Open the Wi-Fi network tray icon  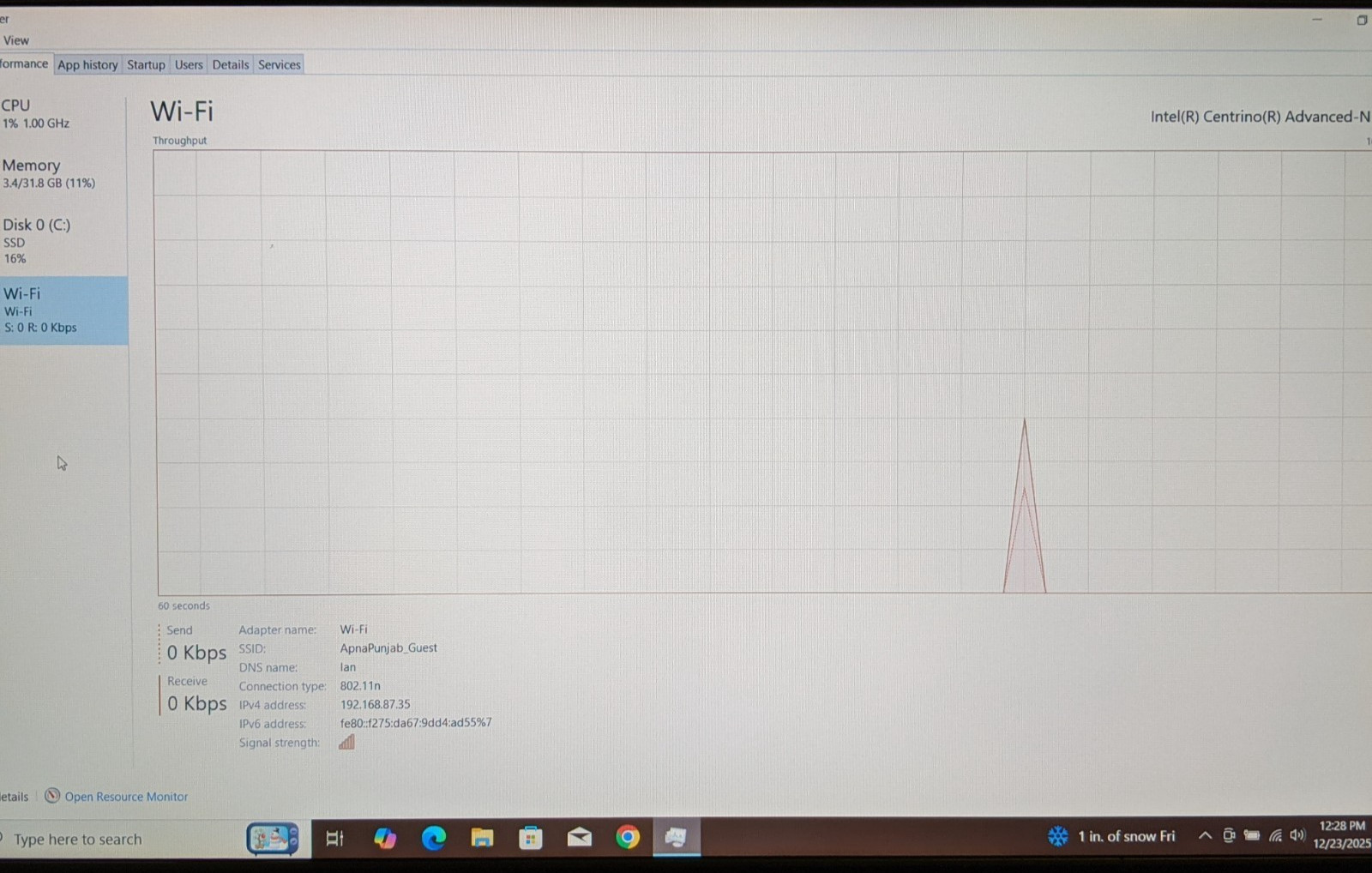1276,835
